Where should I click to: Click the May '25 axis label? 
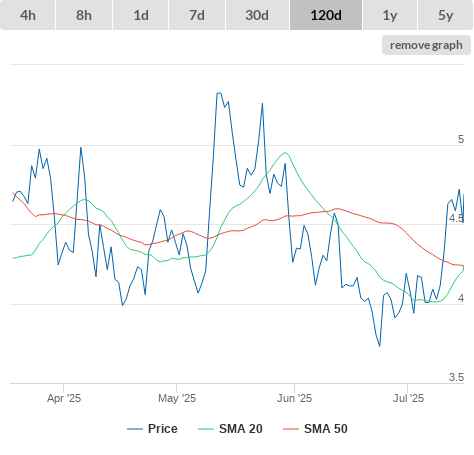[177, 398]
